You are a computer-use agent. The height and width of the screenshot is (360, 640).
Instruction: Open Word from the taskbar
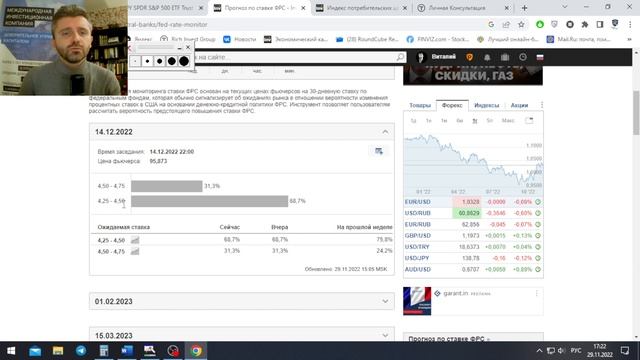(x=127, y=351)
